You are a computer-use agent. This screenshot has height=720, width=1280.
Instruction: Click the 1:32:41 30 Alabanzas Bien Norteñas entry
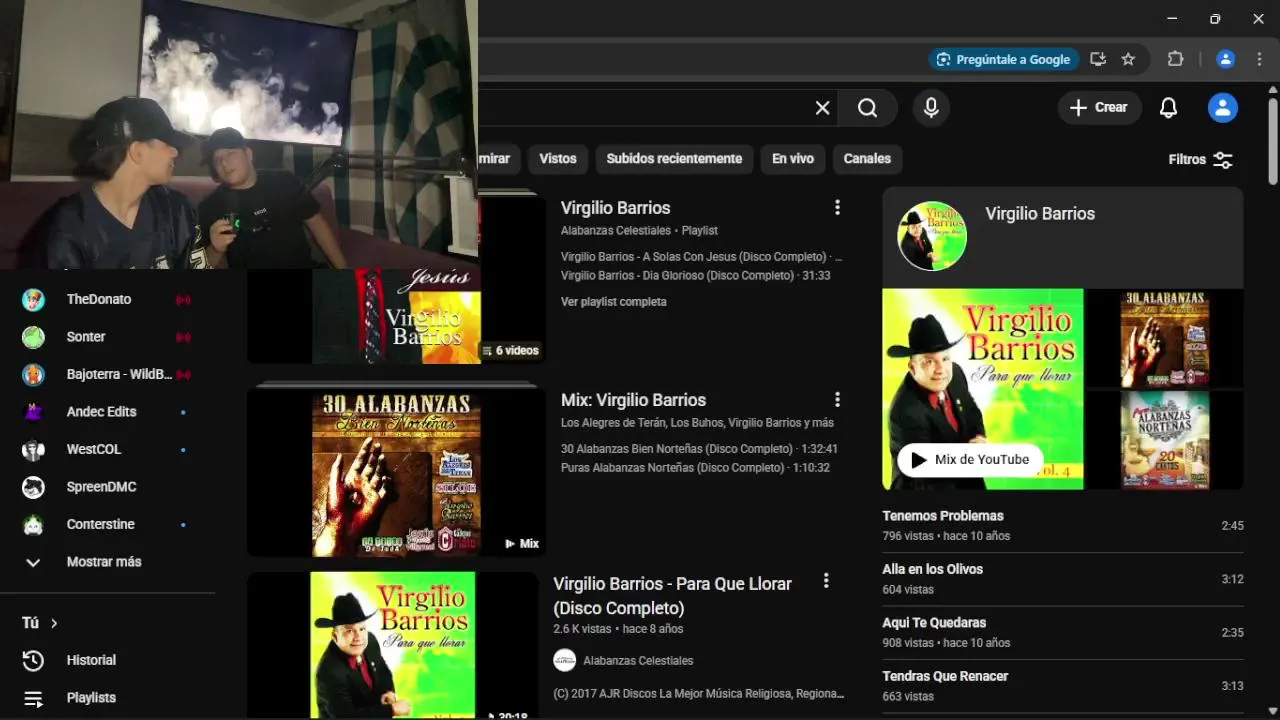click(699, 449)
